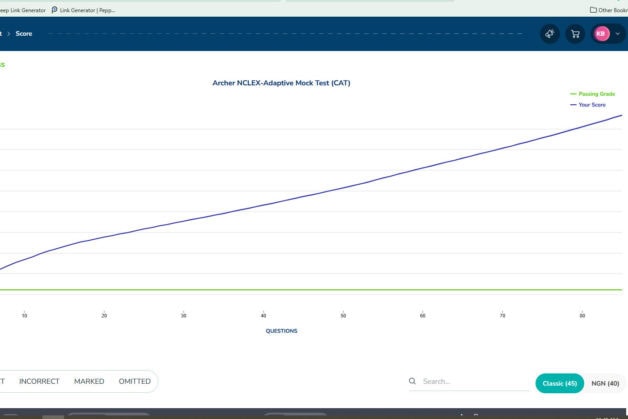Click the Score breadcrumb link
628x419 pixels.
coord(24,33)
